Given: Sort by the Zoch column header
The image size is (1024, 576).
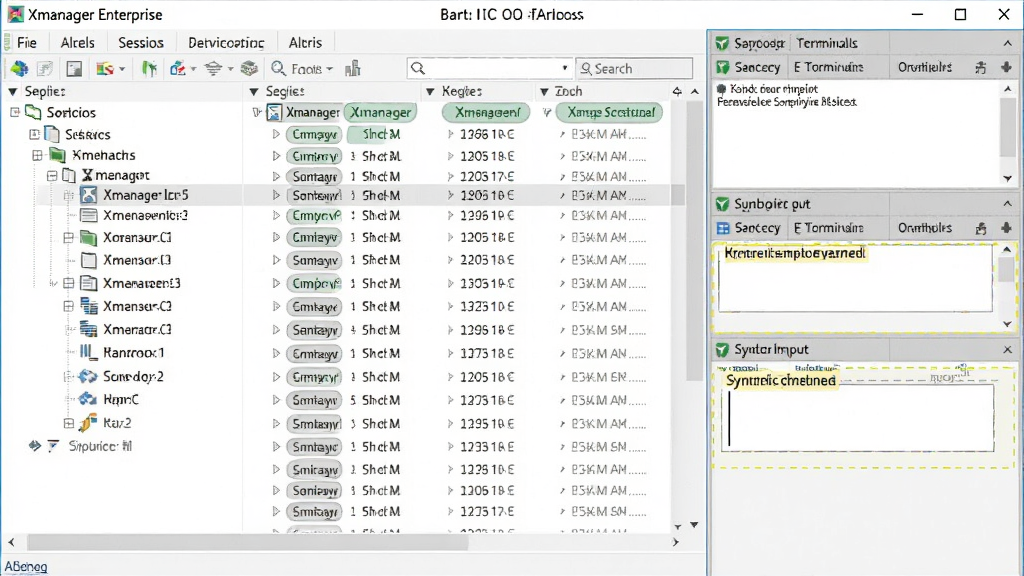Looking at the screenshot, I should tap(568, 91).
